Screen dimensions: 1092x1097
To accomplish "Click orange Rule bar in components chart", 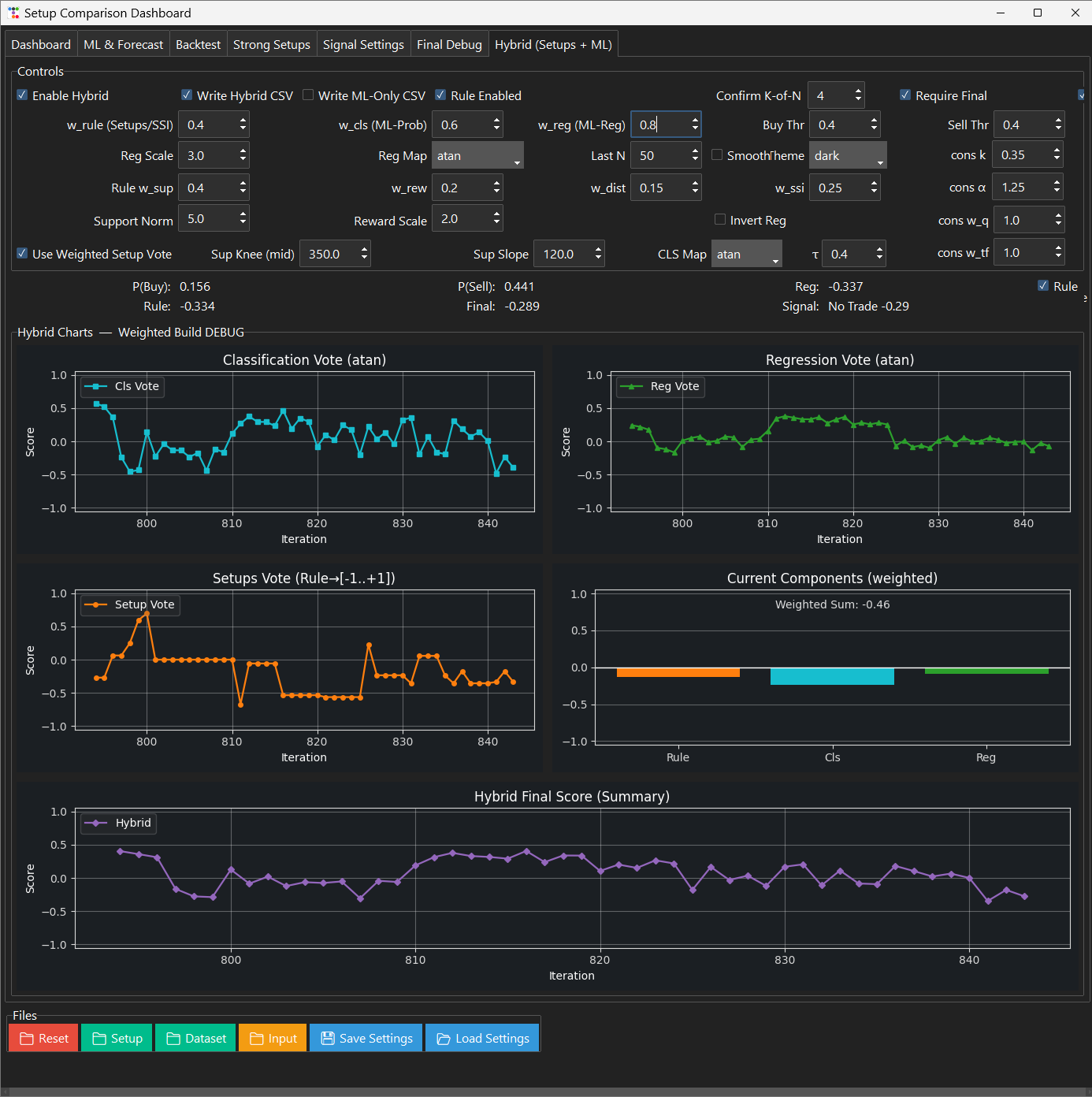I will pos(678,672).
